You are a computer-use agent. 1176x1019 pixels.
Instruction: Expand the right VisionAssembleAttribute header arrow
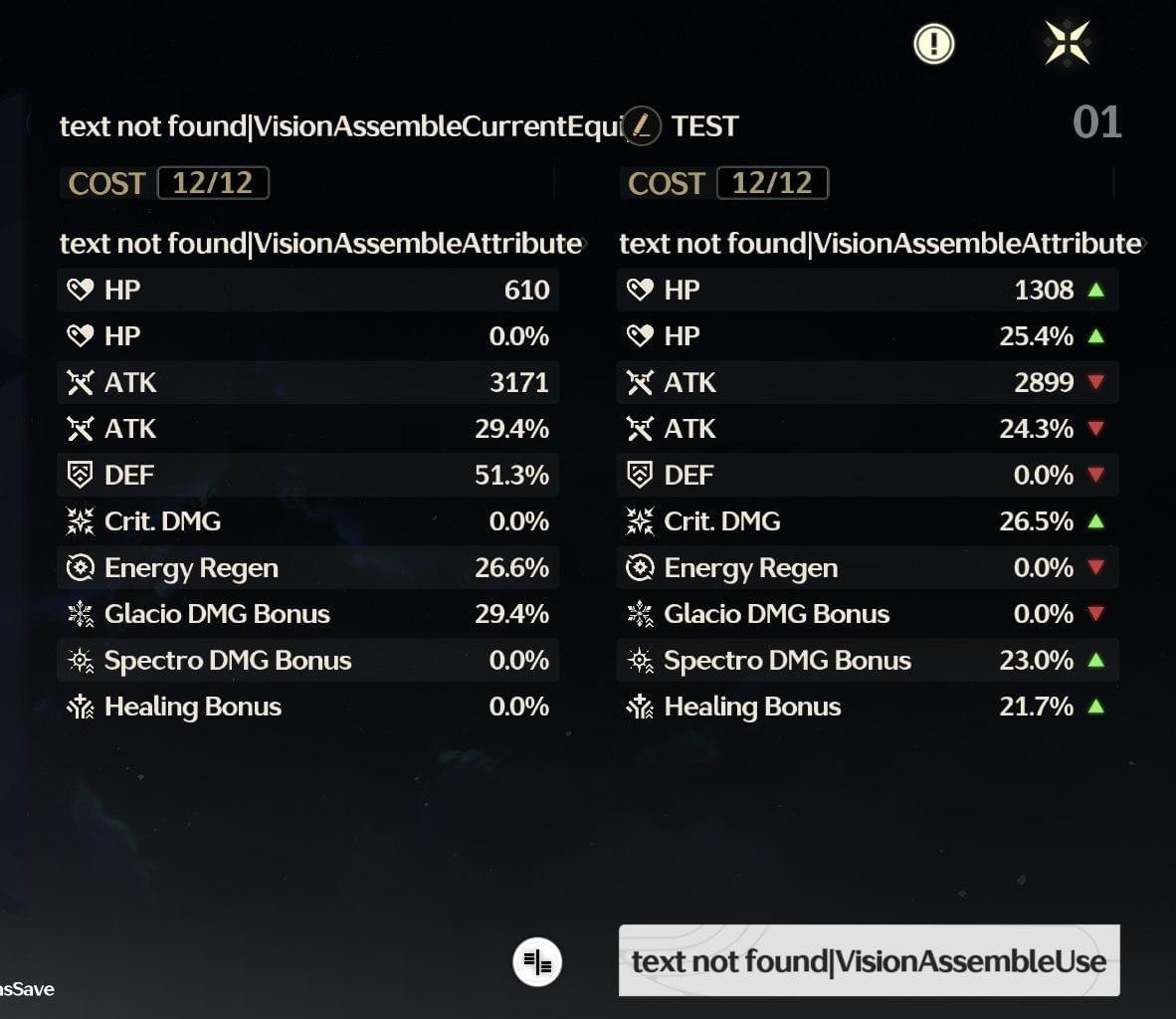pos(1144,244)
